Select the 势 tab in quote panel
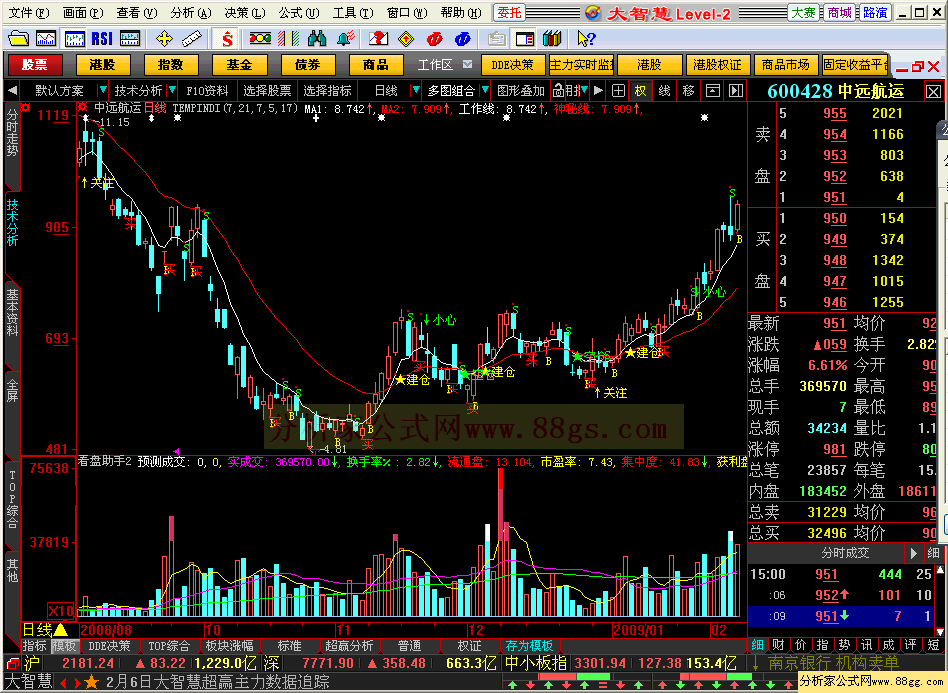This screenshot has height=693, width=948. (845, 645)
